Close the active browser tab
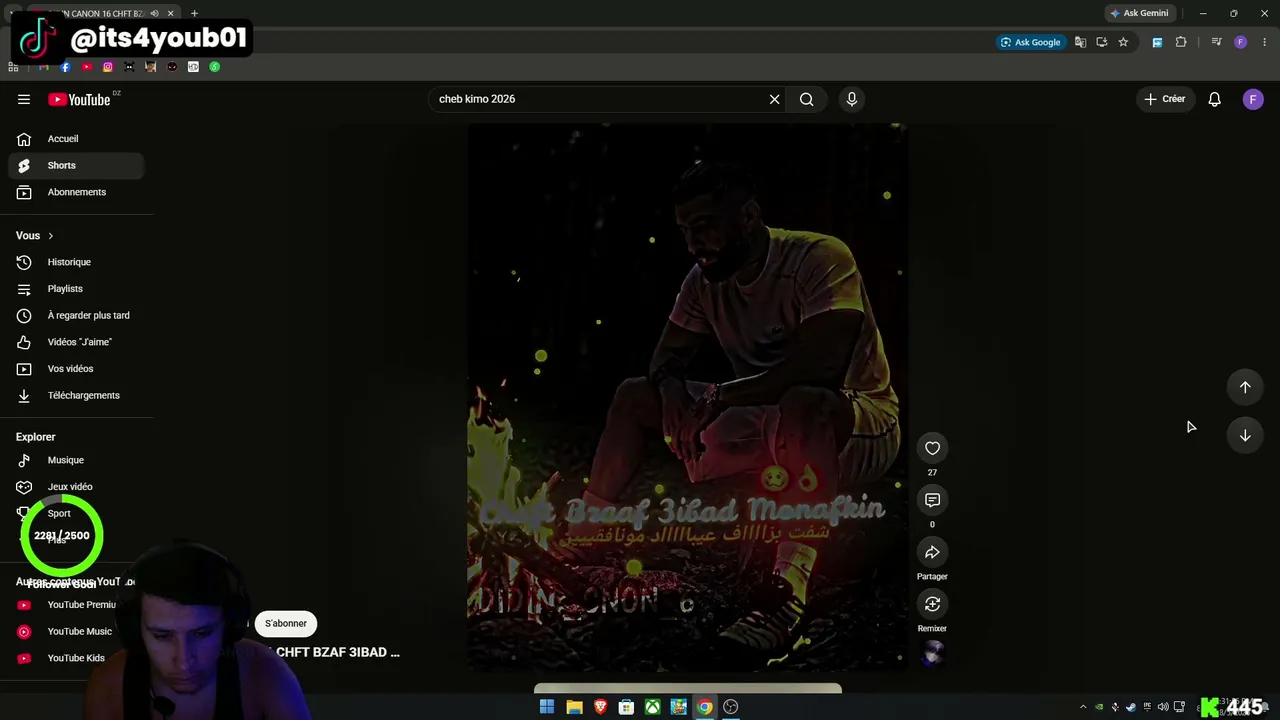This screenshot has width=1280, height=720. (171, 14)
